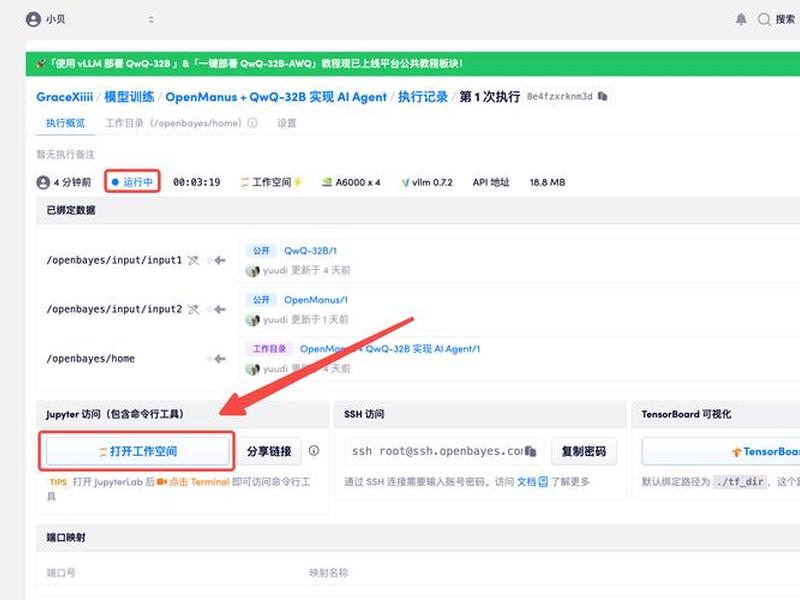This screenshot has height=600, width=800.
Task: Click the 工作空间 mode label
Action: coord(271,182)
